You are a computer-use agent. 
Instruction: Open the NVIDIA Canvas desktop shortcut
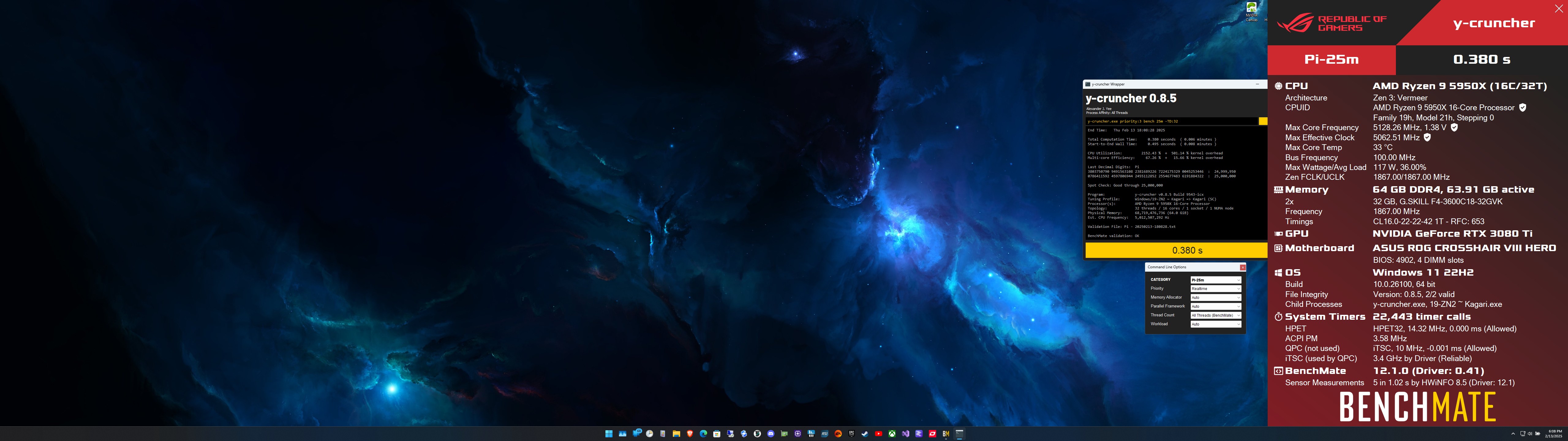point(1251,11)
